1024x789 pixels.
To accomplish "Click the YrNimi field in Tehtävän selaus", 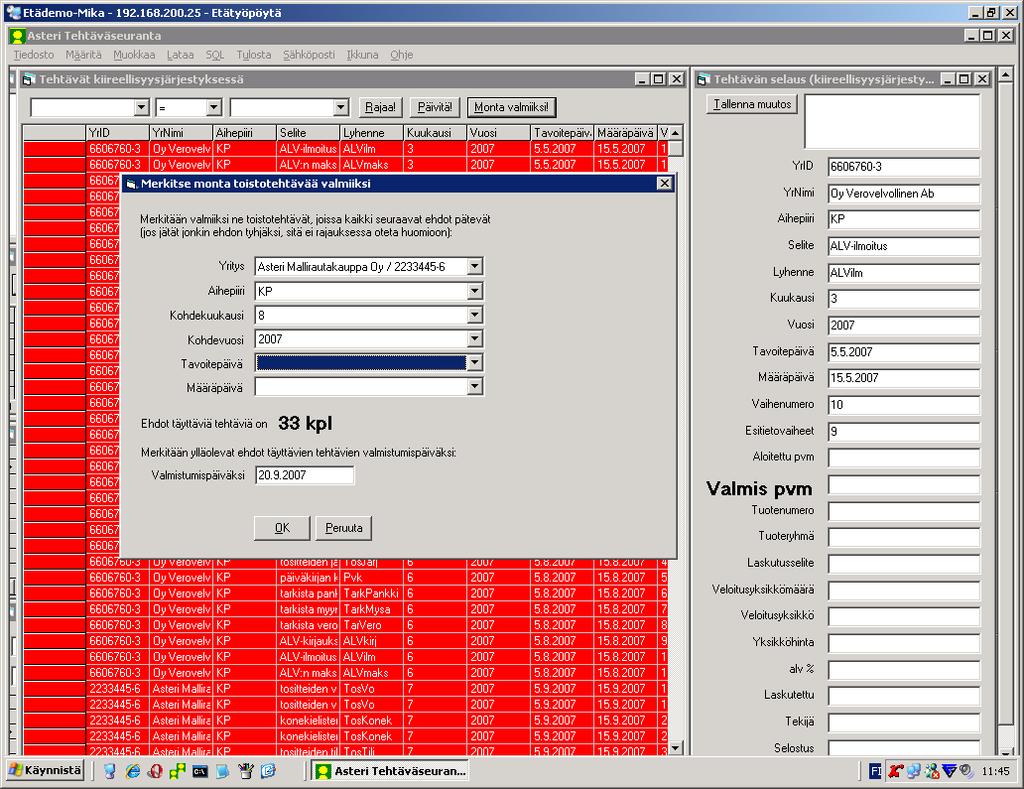I will tap(904, 193).
